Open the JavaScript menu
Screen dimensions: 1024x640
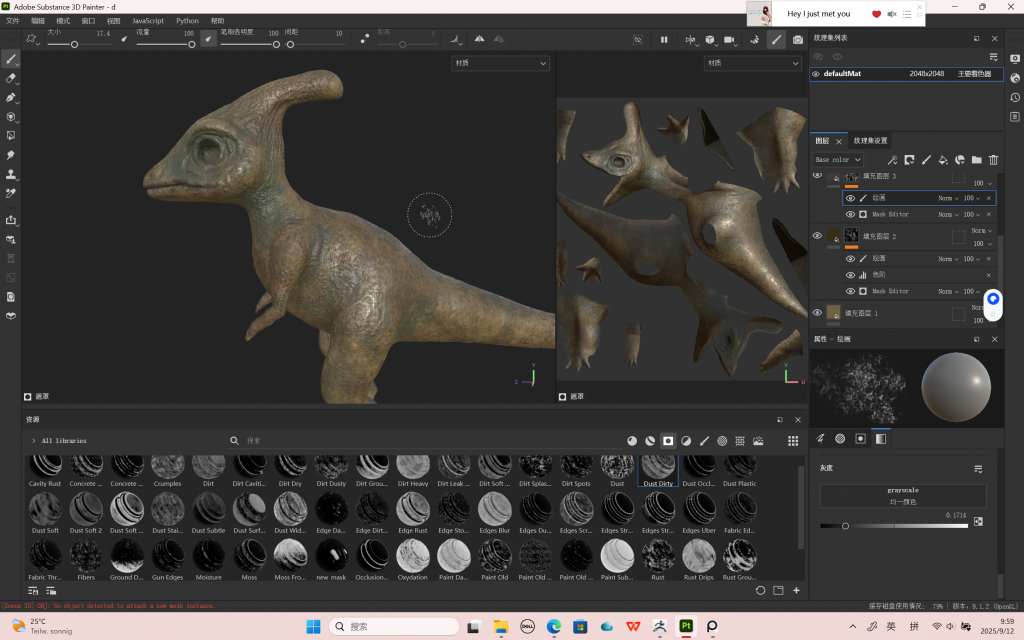pyautogui.click(x=148, y=20)
